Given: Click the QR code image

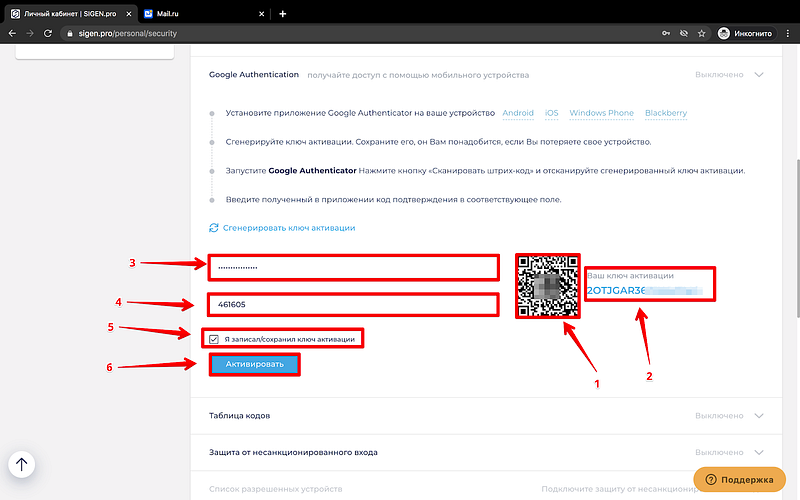Looking at the screenshot, I should click(547, 286).
